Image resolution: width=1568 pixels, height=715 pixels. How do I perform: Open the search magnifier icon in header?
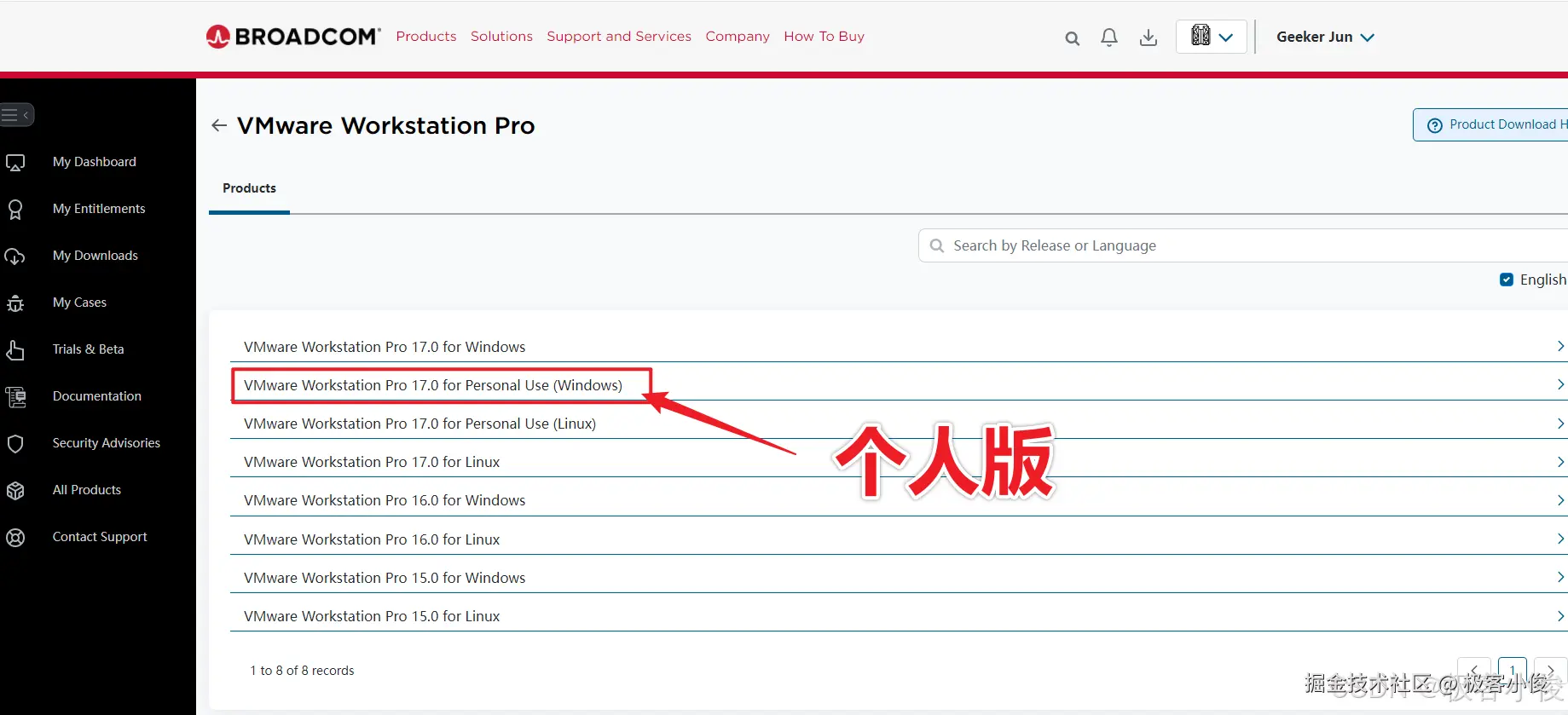point(1073,38)
